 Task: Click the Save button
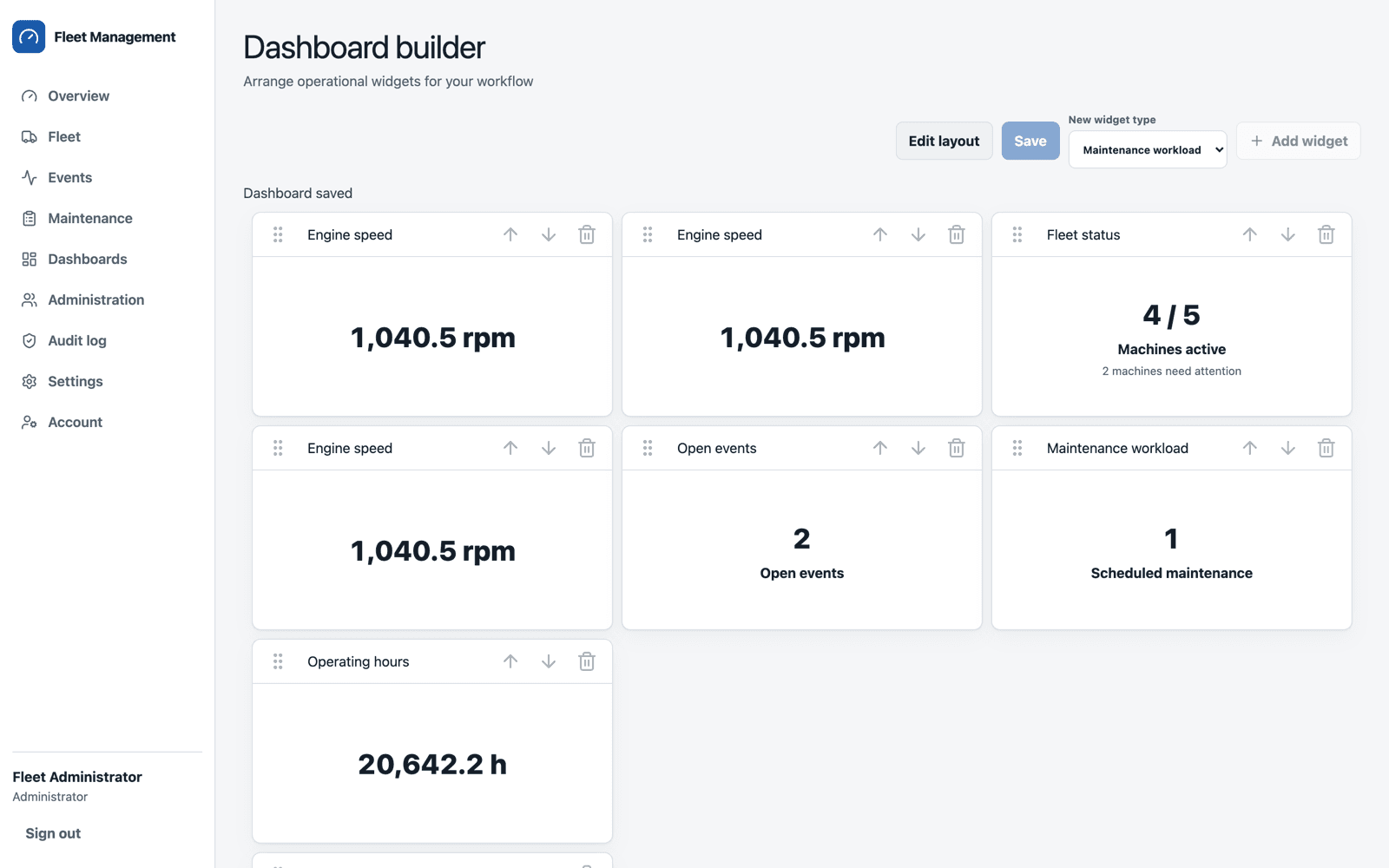coord(1030,141)
